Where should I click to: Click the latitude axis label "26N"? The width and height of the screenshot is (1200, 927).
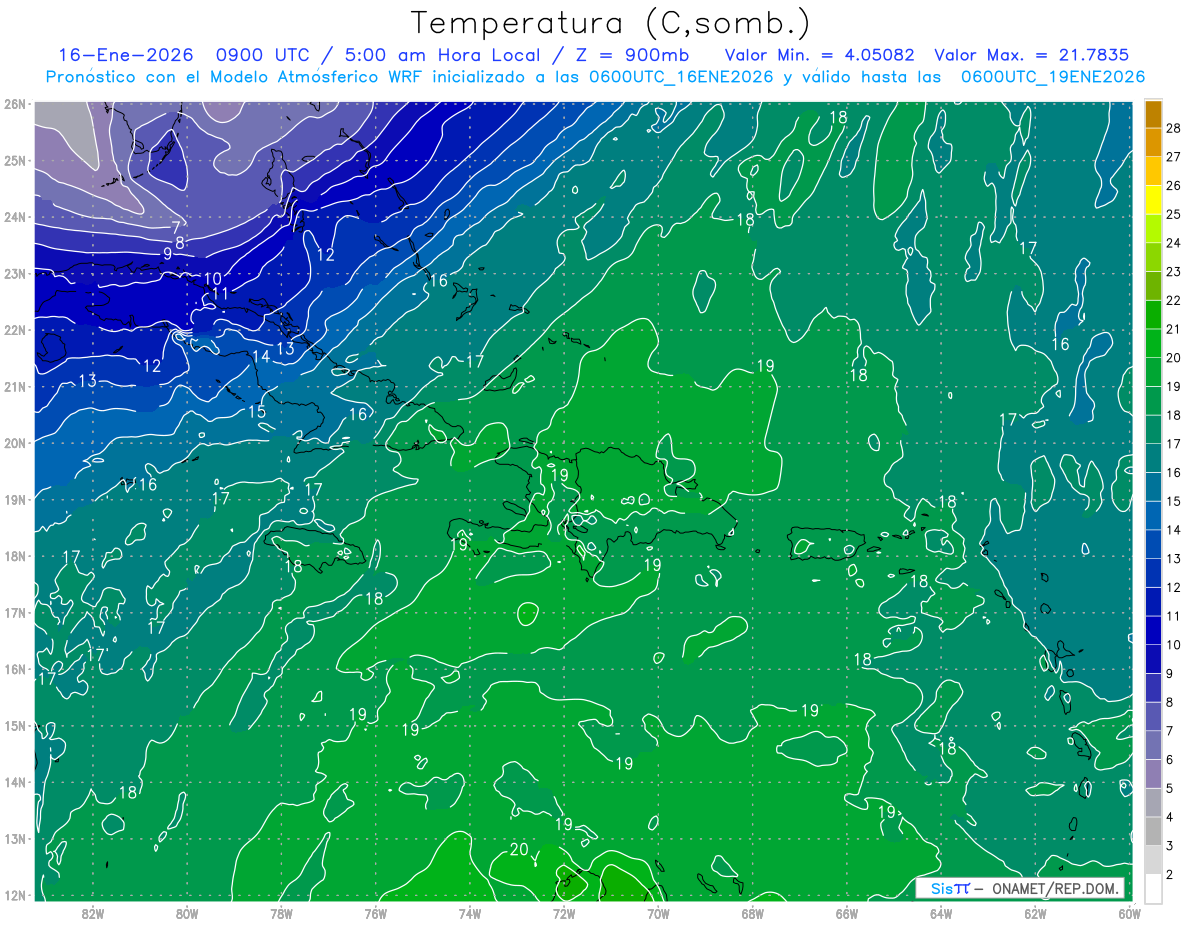point(16,104)
